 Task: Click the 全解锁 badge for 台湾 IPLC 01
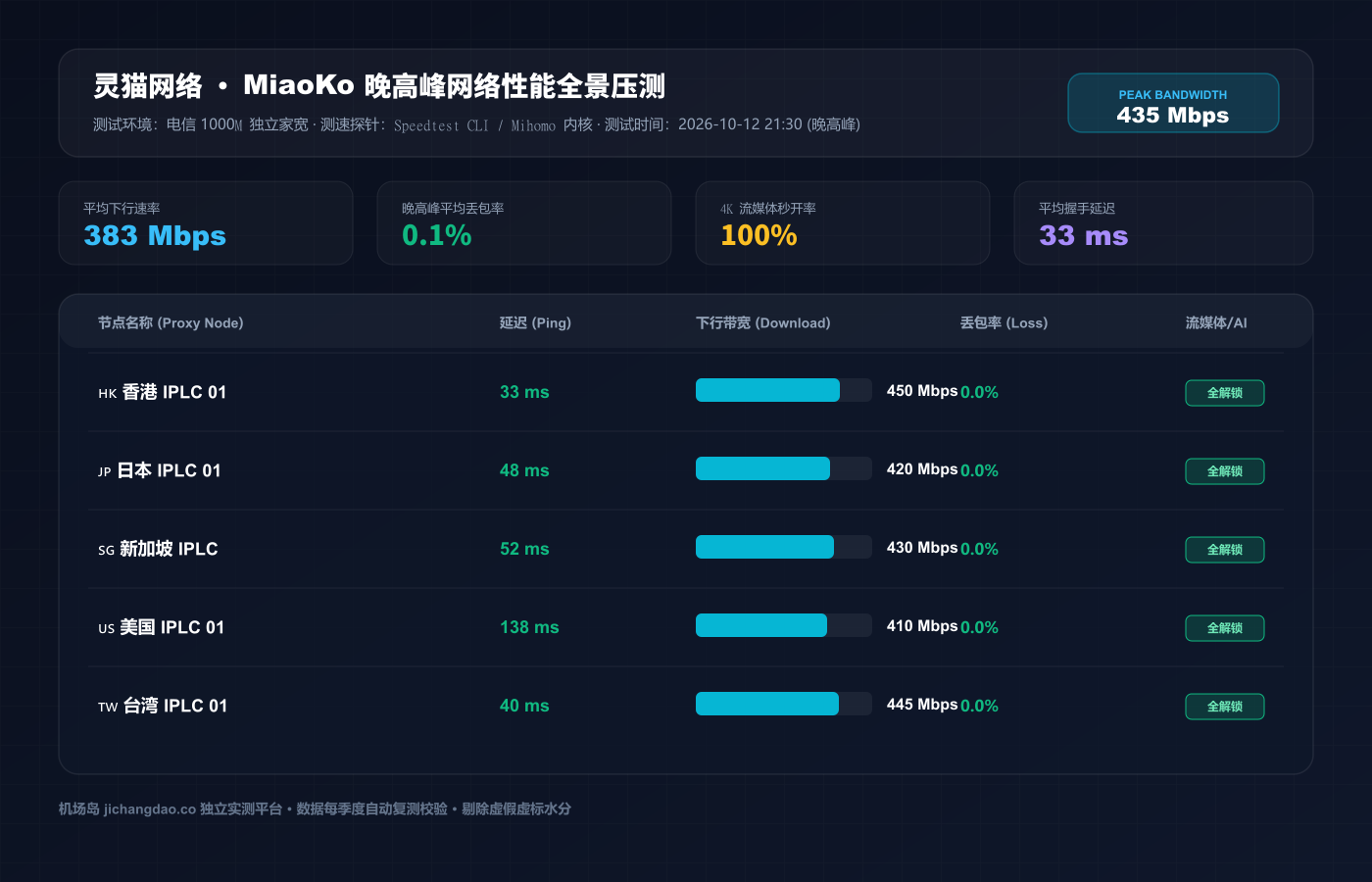(x=1225, y=707)
